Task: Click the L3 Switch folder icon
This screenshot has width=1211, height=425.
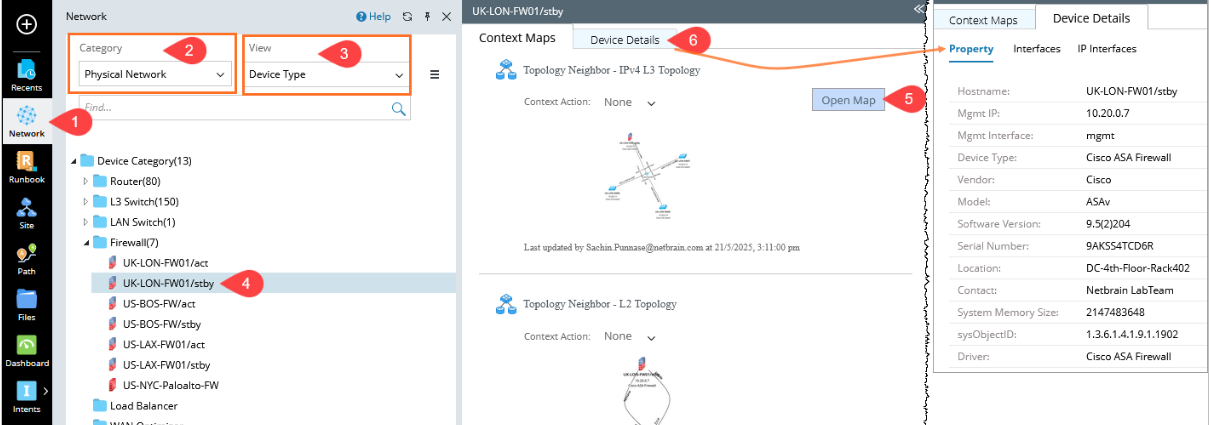Action: coord(99,201)
